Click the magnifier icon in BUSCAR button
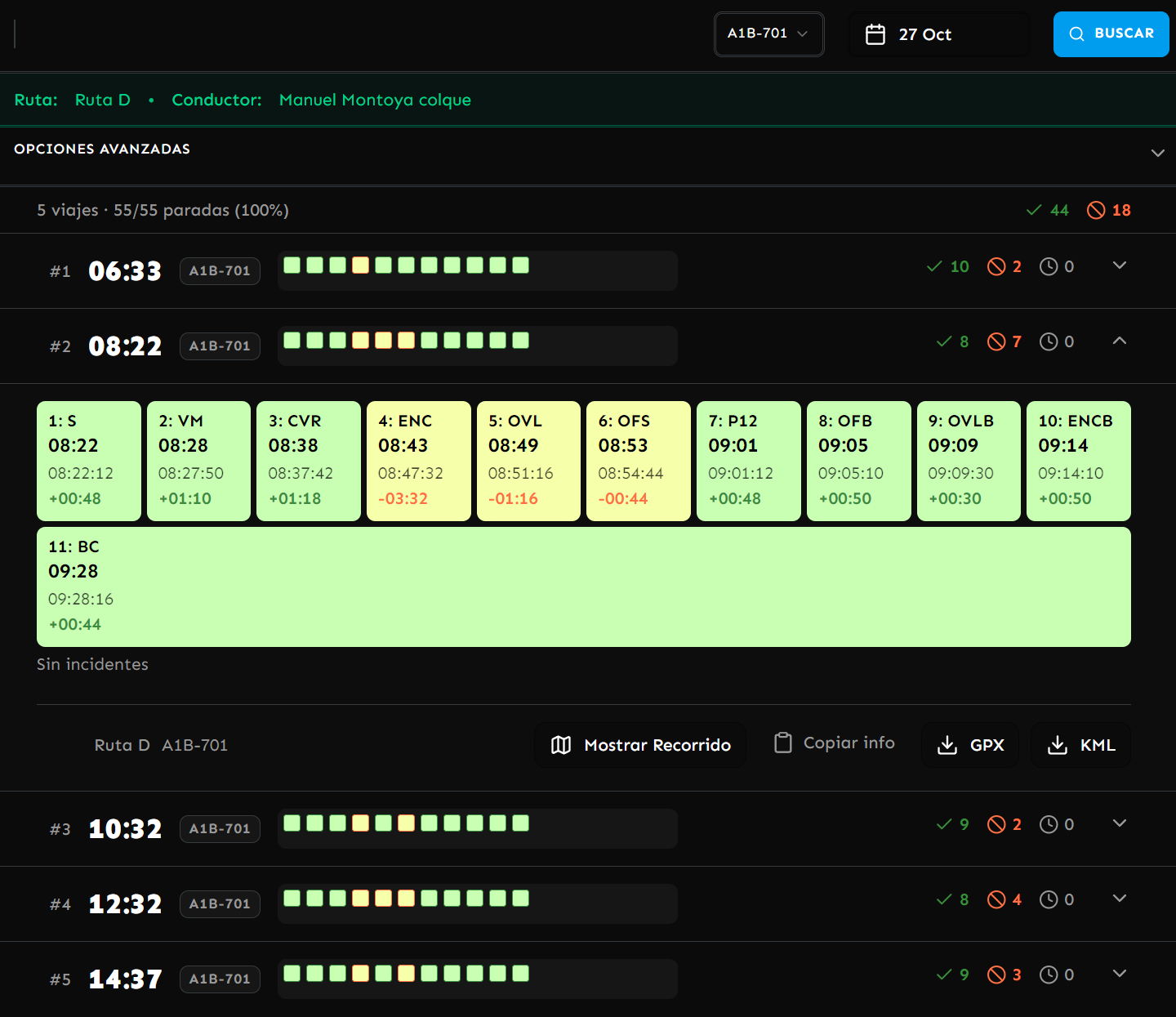 (x=1076, y=33)
